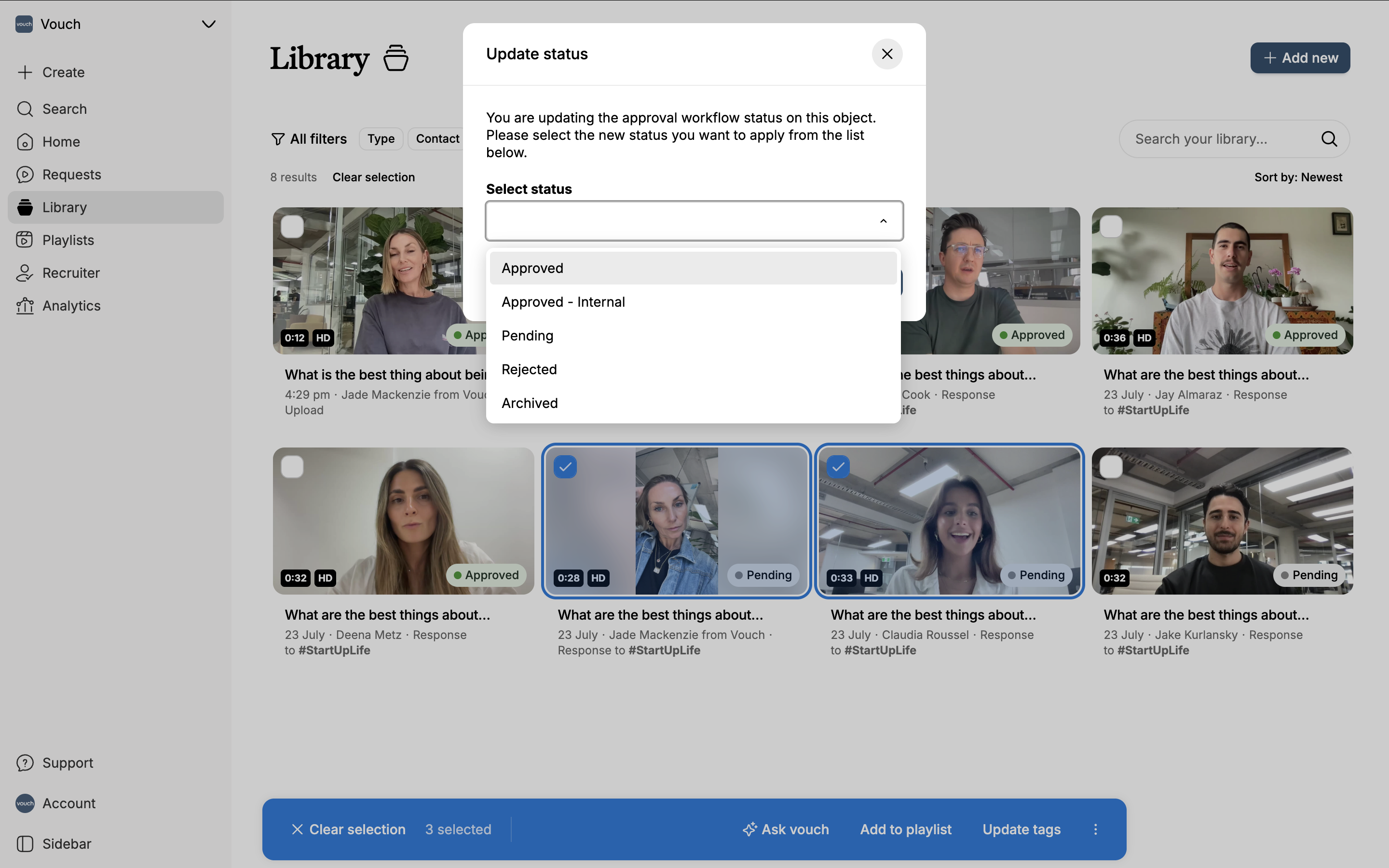
Task: Click '3 selected' count in action bar
Action: (458, 829)
